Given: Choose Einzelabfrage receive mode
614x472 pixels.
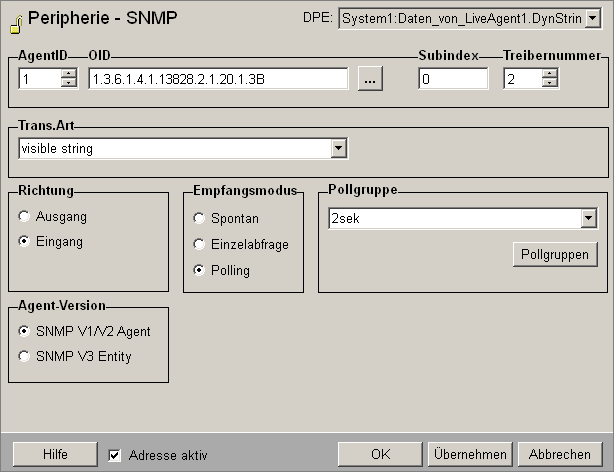Looking at the screenshot, I should (x=200, y=244).
